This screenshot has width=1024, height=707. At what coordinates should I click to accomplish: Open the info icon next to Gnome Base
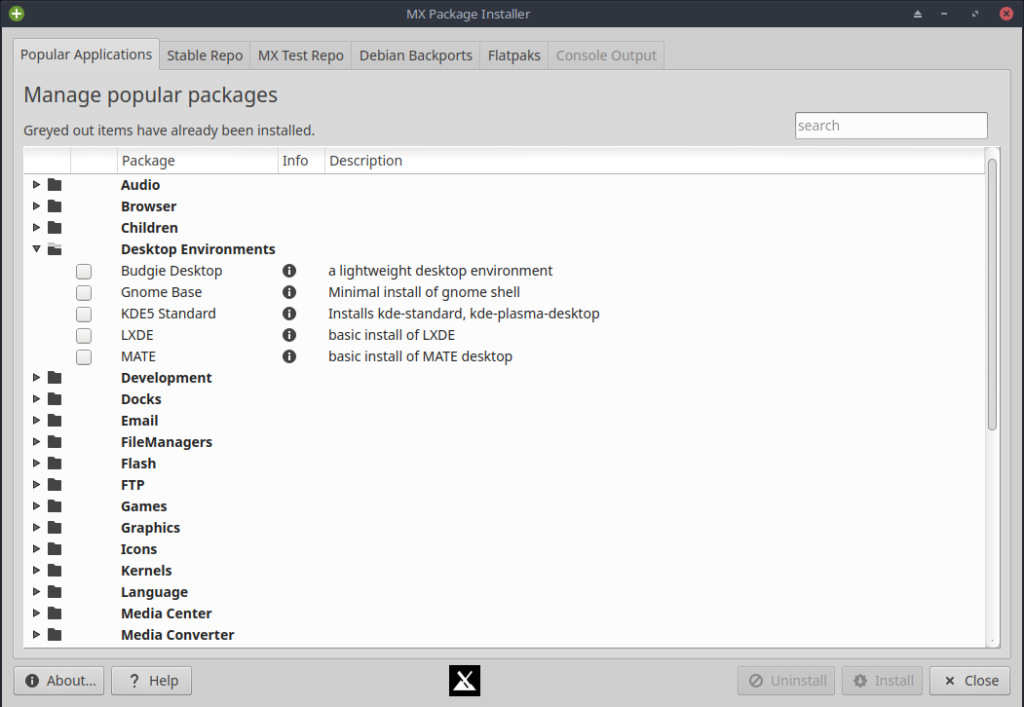(289, 292)
